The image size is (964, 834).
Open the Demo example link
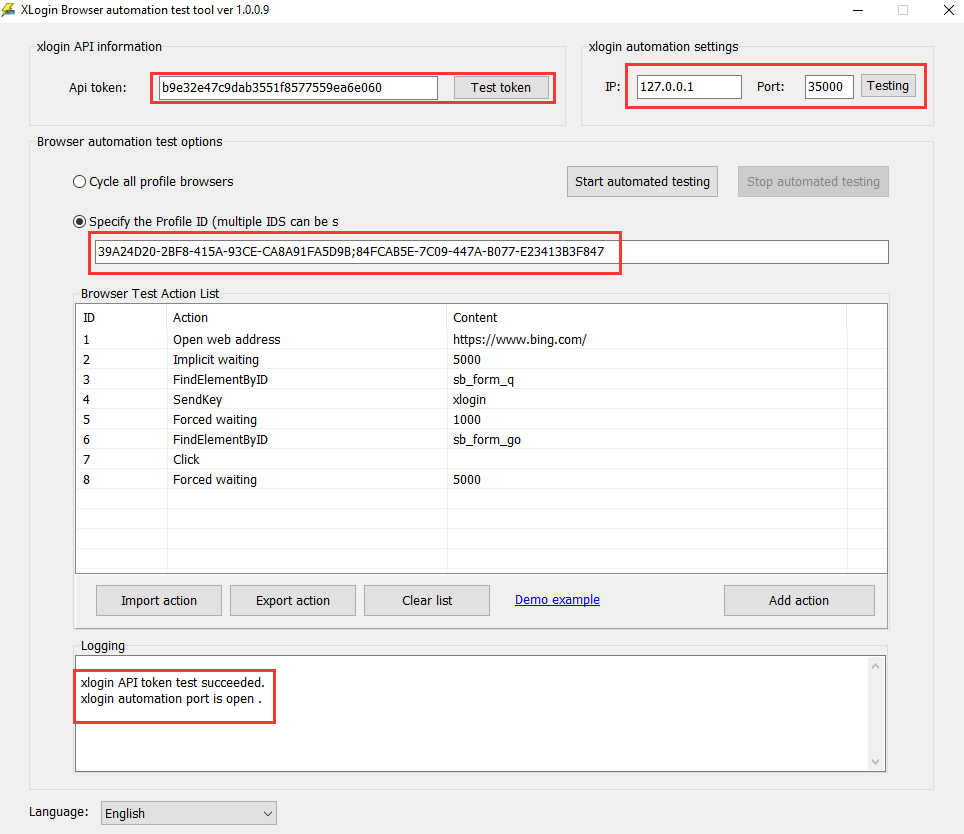tap(557, 600)
